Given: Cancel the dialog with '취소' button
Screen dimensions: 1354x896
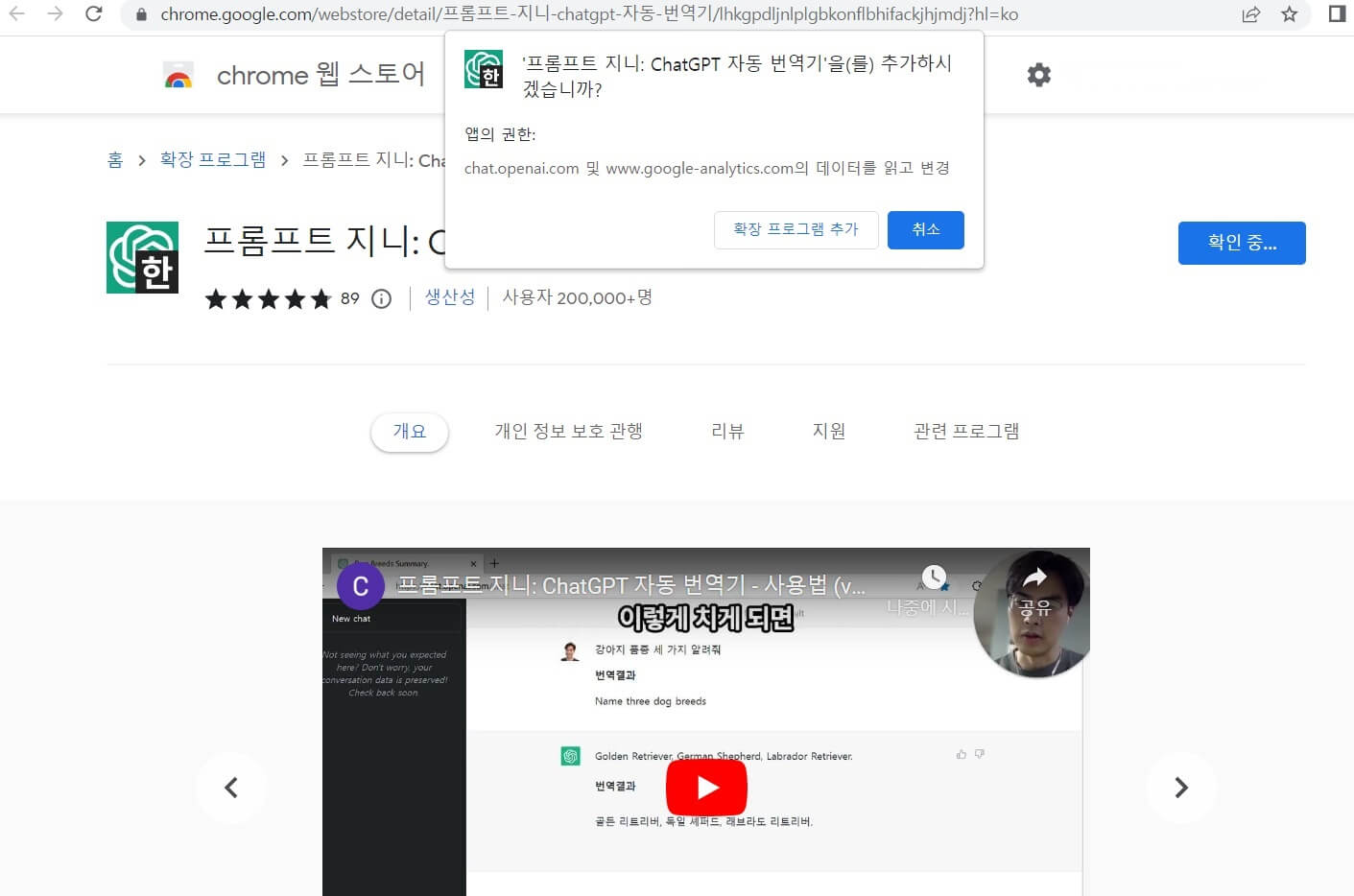Looking at the screenshot, I should [x=925, y=230].
